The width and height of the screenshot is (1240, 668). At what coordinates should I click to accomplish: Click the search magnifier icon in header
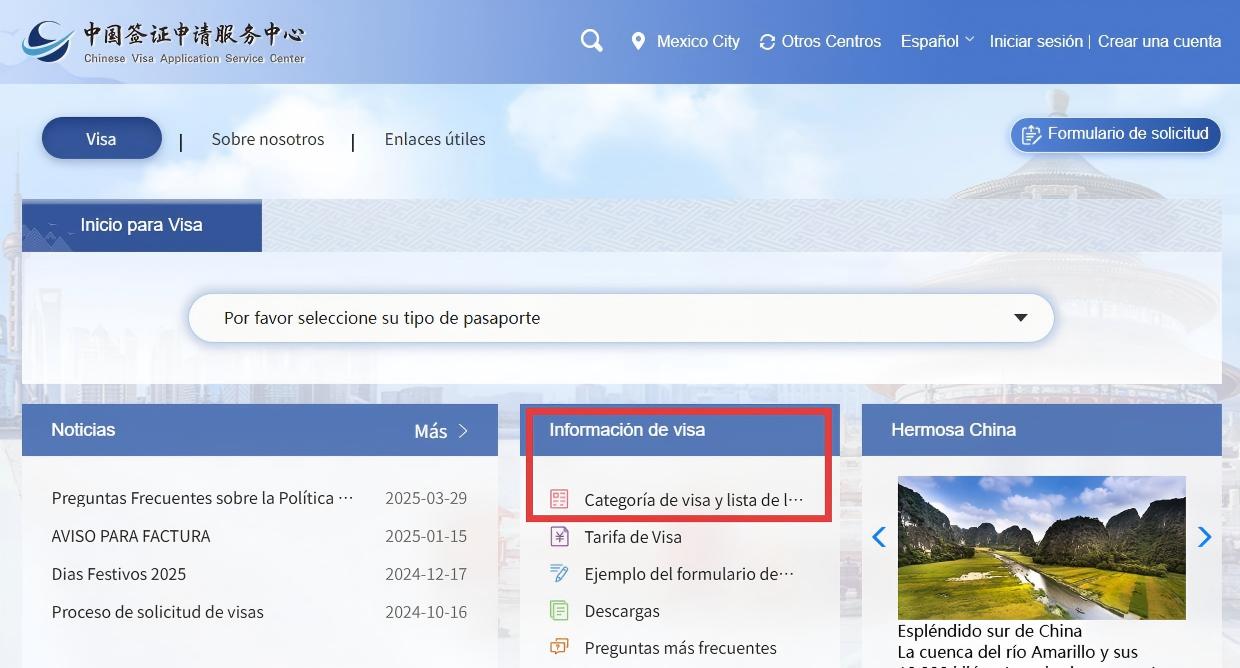coord(592,41)
